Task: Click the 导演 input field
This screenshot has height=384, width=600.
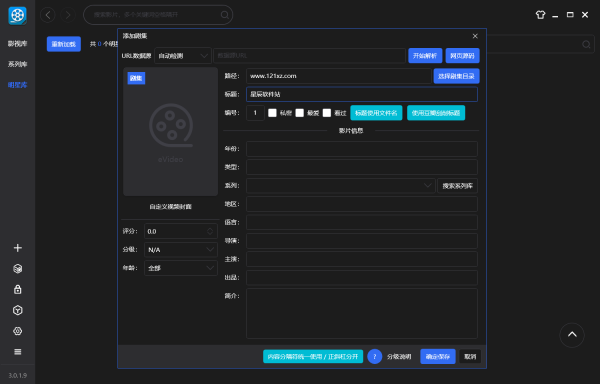Action: [362, 241]
